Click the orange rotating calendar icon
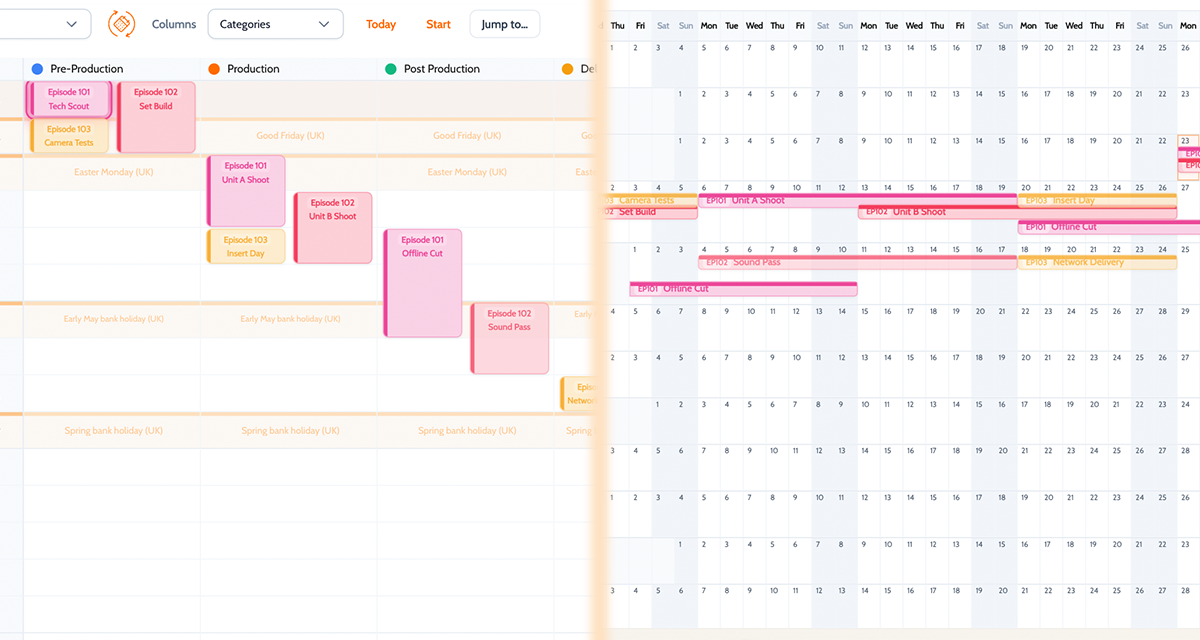This screenshot has height=640, width=1200. tap(121, 24)
